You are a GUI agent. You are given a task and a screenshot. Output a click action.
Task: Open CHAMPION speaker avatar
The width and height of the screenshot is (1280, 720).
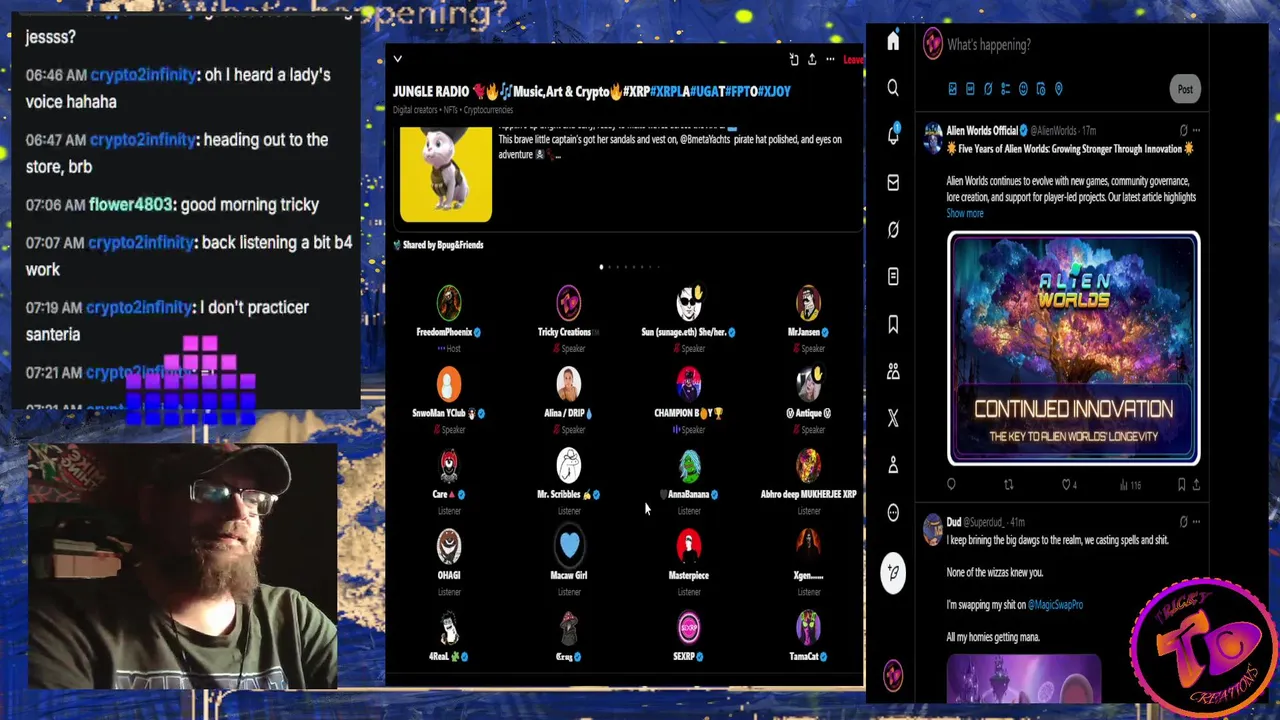tap(689, 384)
